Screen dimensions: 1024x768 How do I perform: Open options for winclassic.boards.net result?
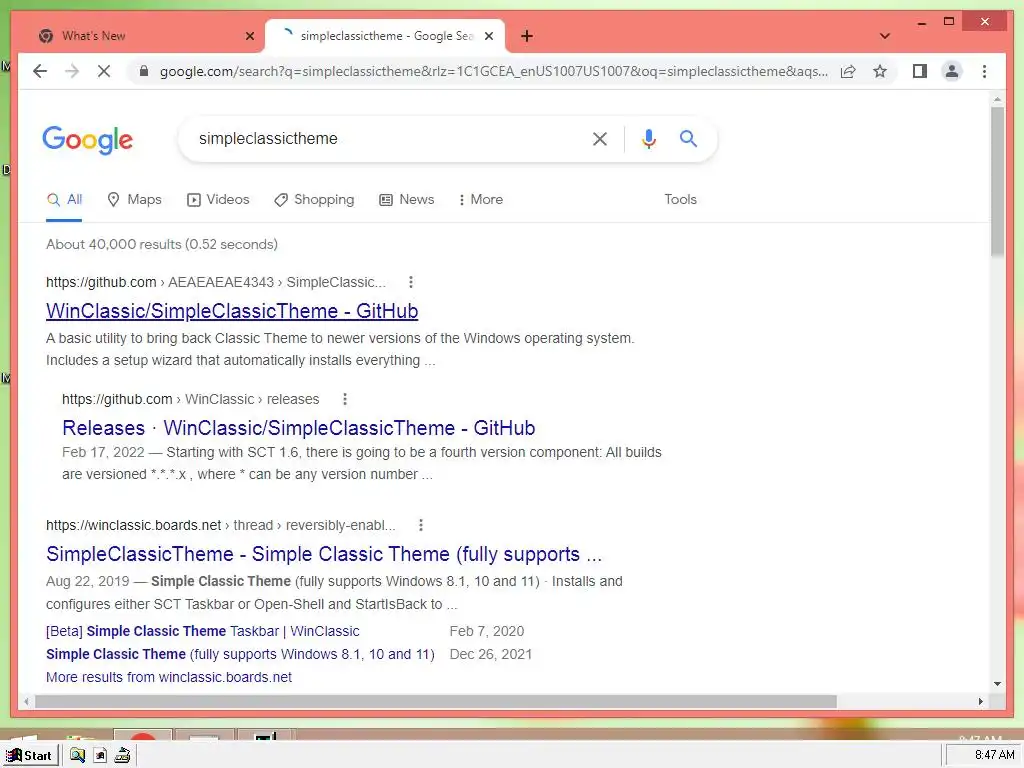[x=421, y=525]
